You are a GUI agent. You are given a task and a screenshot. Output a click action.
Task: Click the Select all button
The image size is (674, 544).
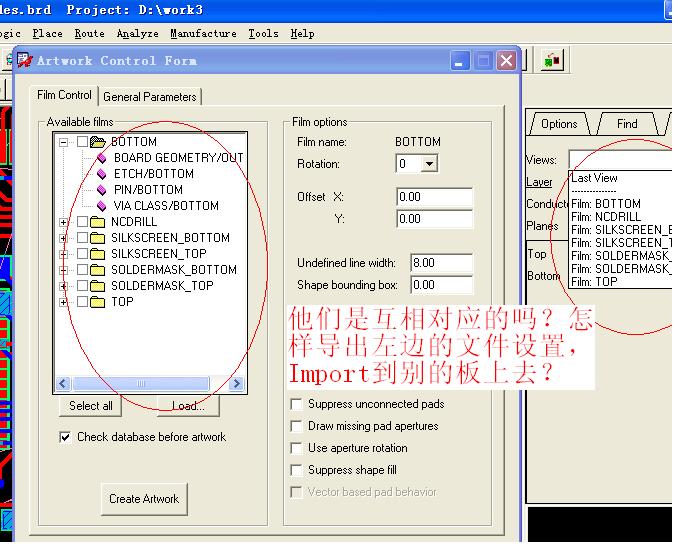(91, 406)
